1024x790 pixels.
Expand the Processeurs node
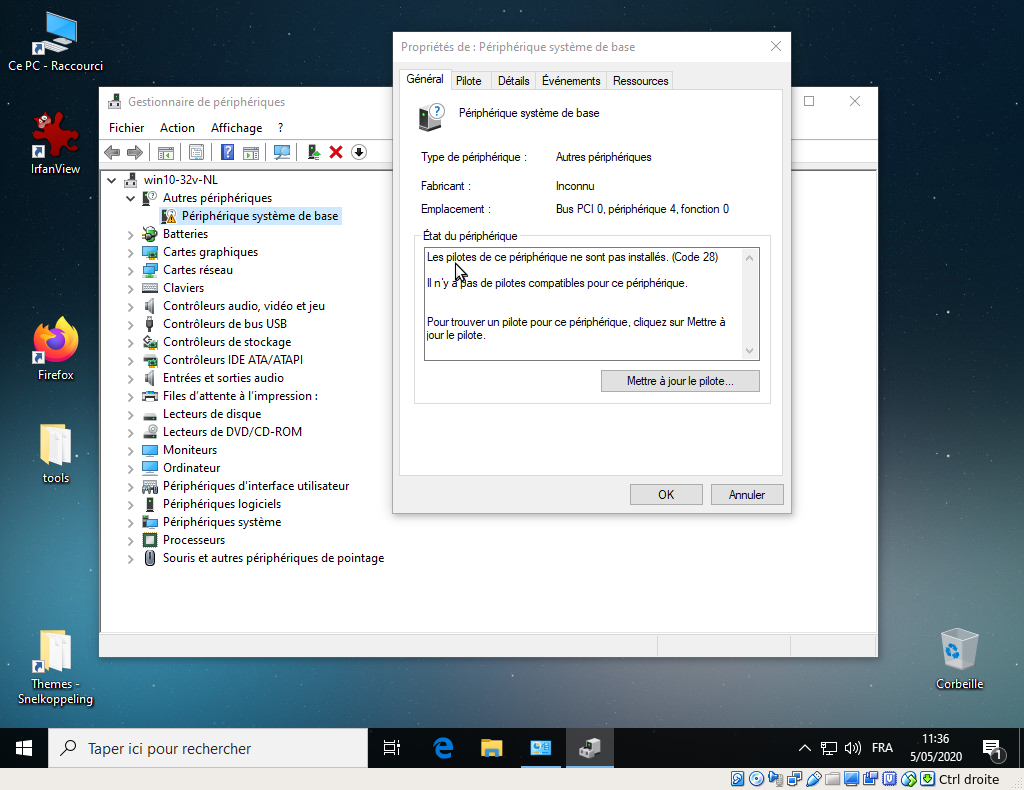coord(130,541)
